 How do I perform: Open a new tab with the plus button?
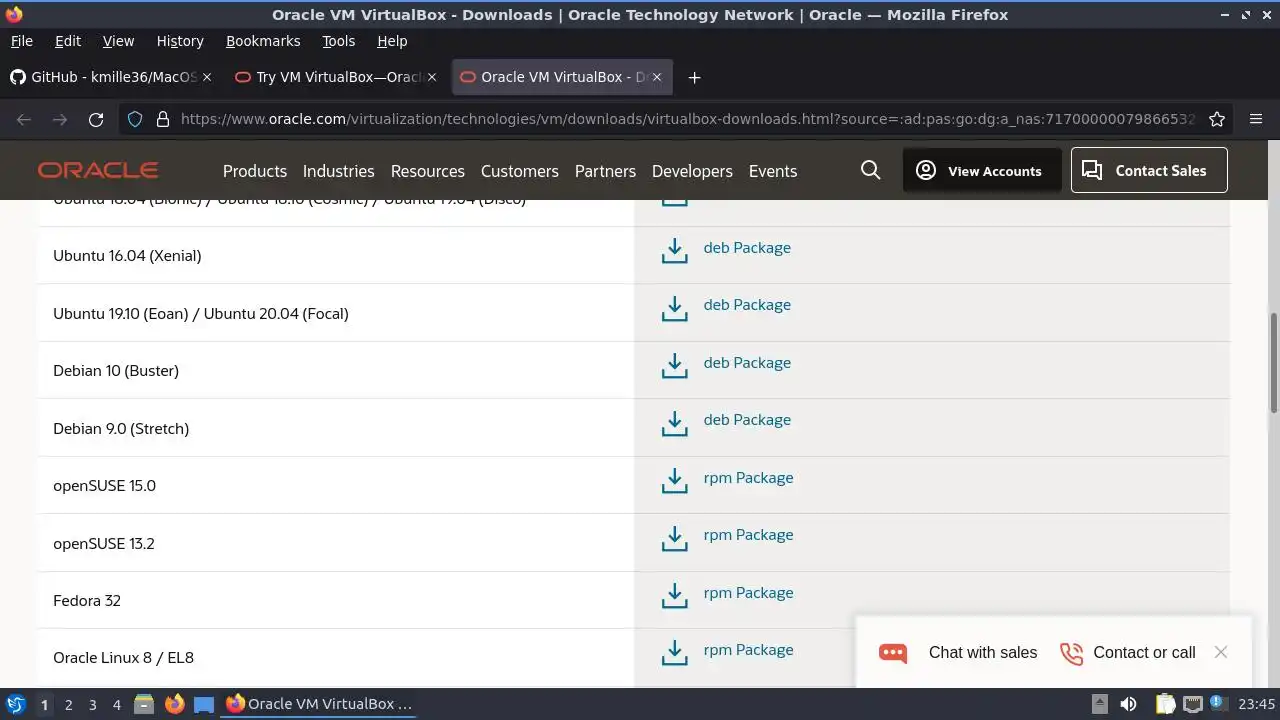tap(695, 77)
